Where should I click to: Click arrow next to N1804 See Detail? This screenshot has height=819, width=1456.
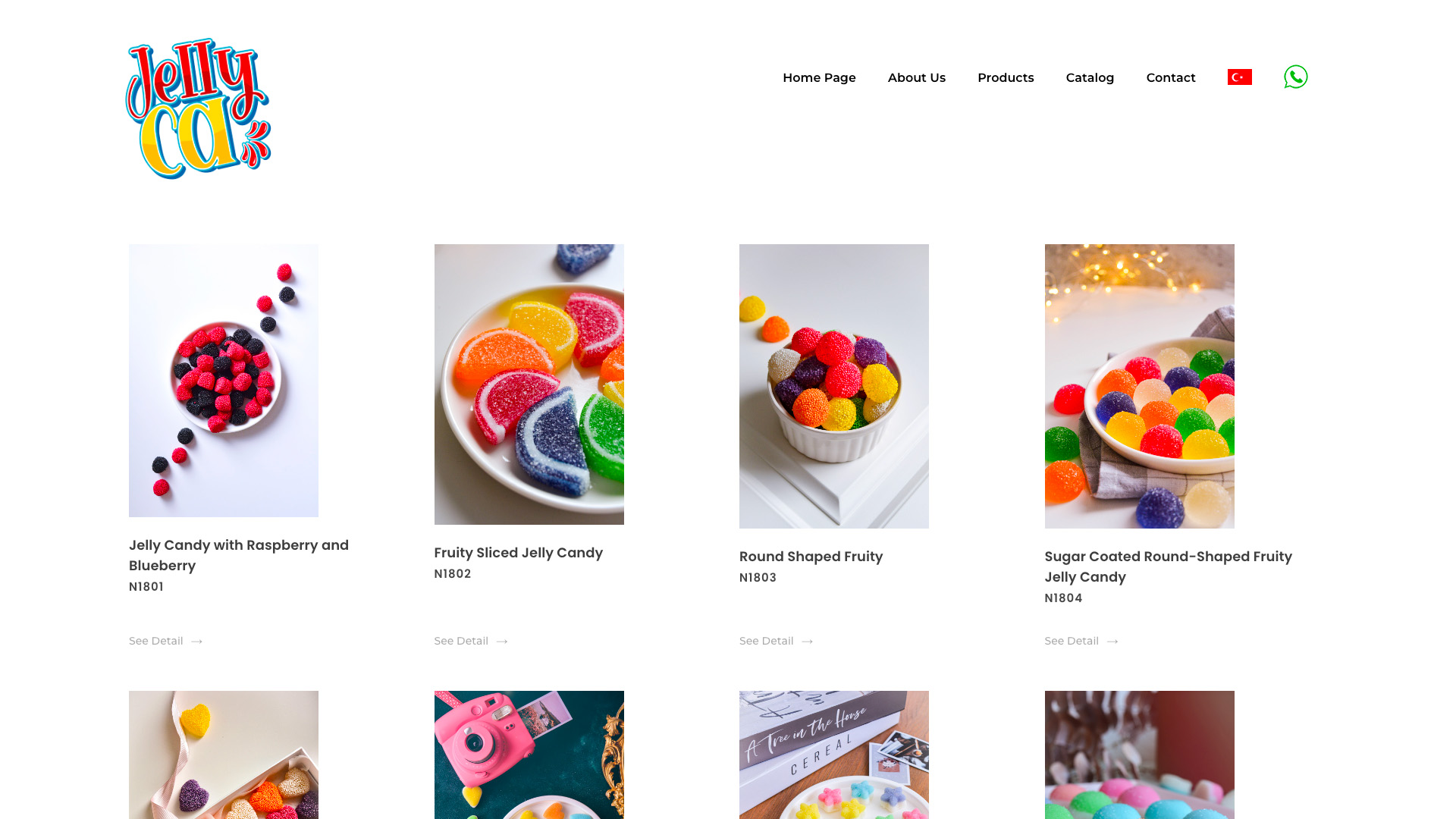click(1112, 642)
